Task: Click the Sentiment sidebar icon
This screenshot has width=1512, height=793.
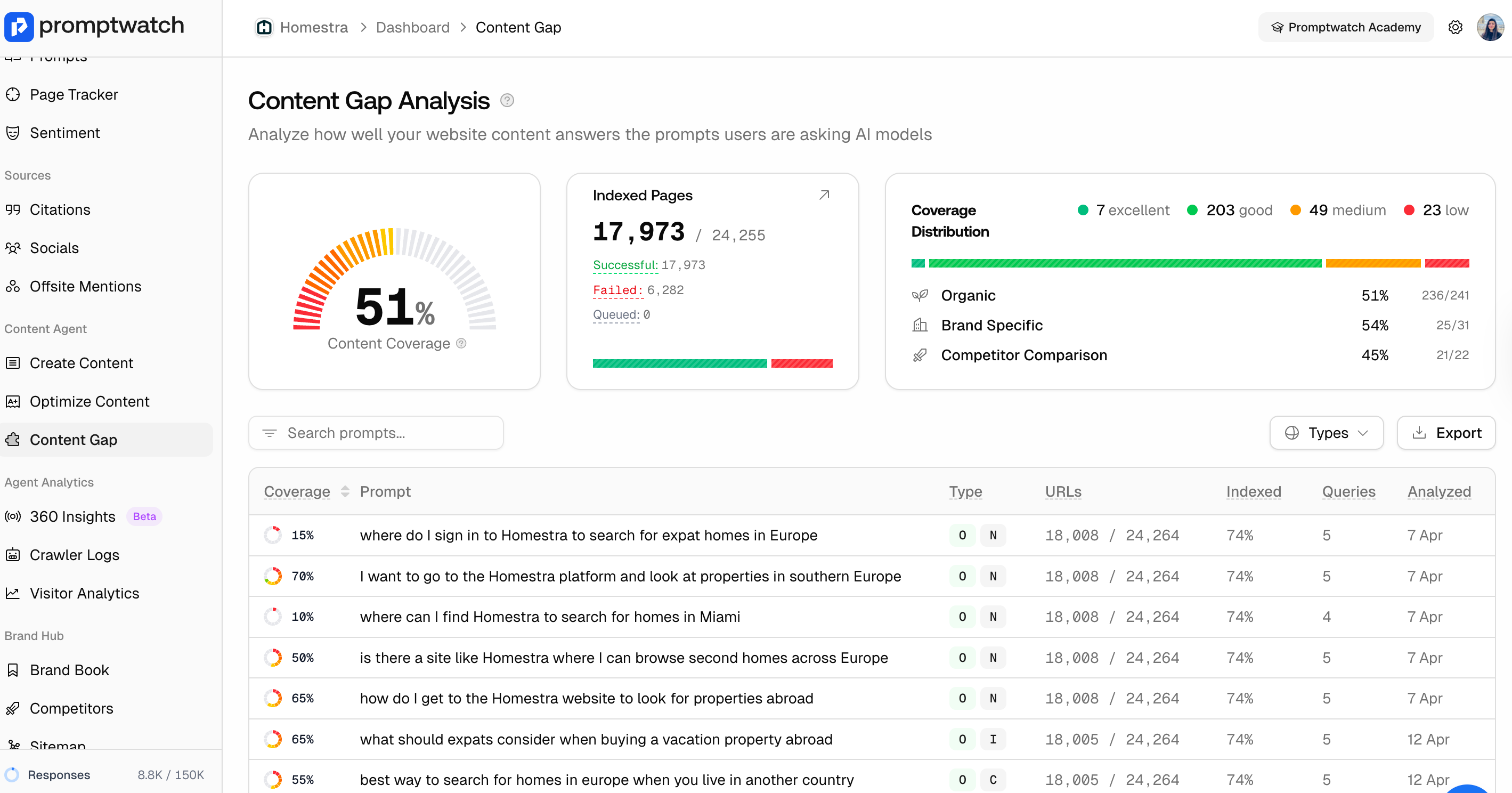Action: (13, 133)
